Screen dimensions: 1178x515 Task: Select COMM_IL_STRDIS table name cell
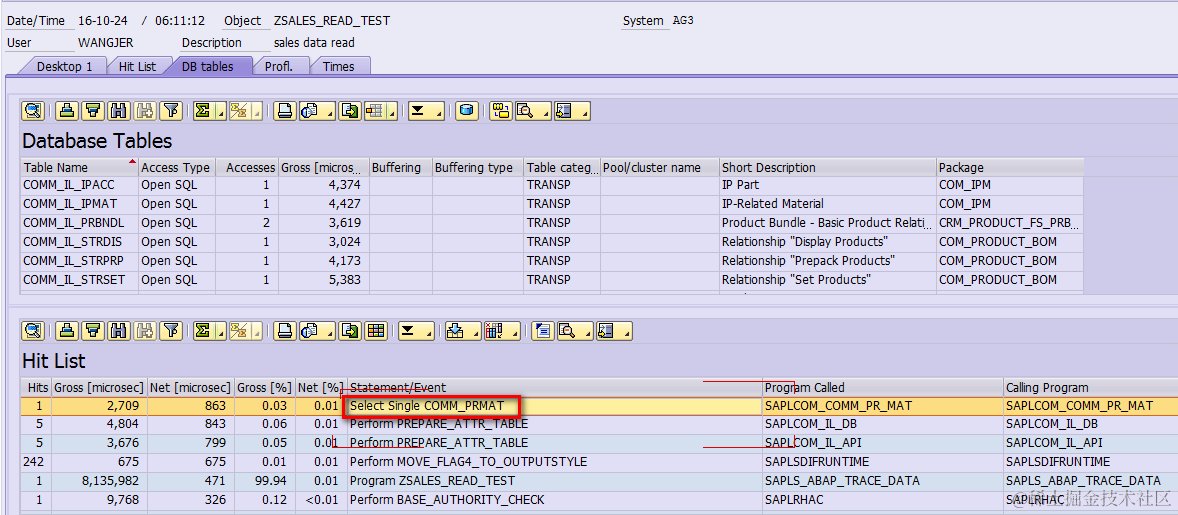click(x=80, y=242)
